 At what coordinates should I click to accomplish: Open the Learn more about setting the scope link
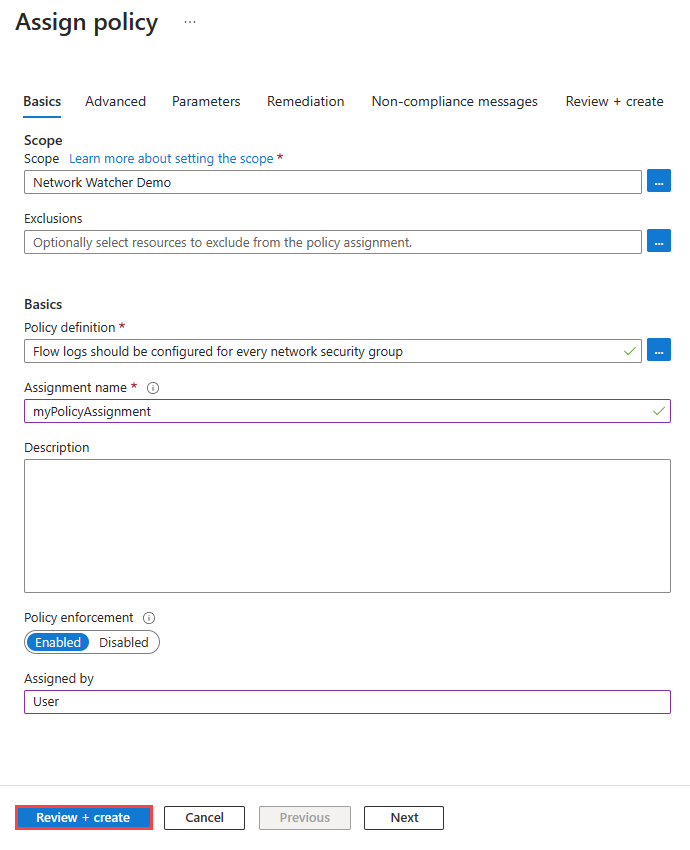171,159
